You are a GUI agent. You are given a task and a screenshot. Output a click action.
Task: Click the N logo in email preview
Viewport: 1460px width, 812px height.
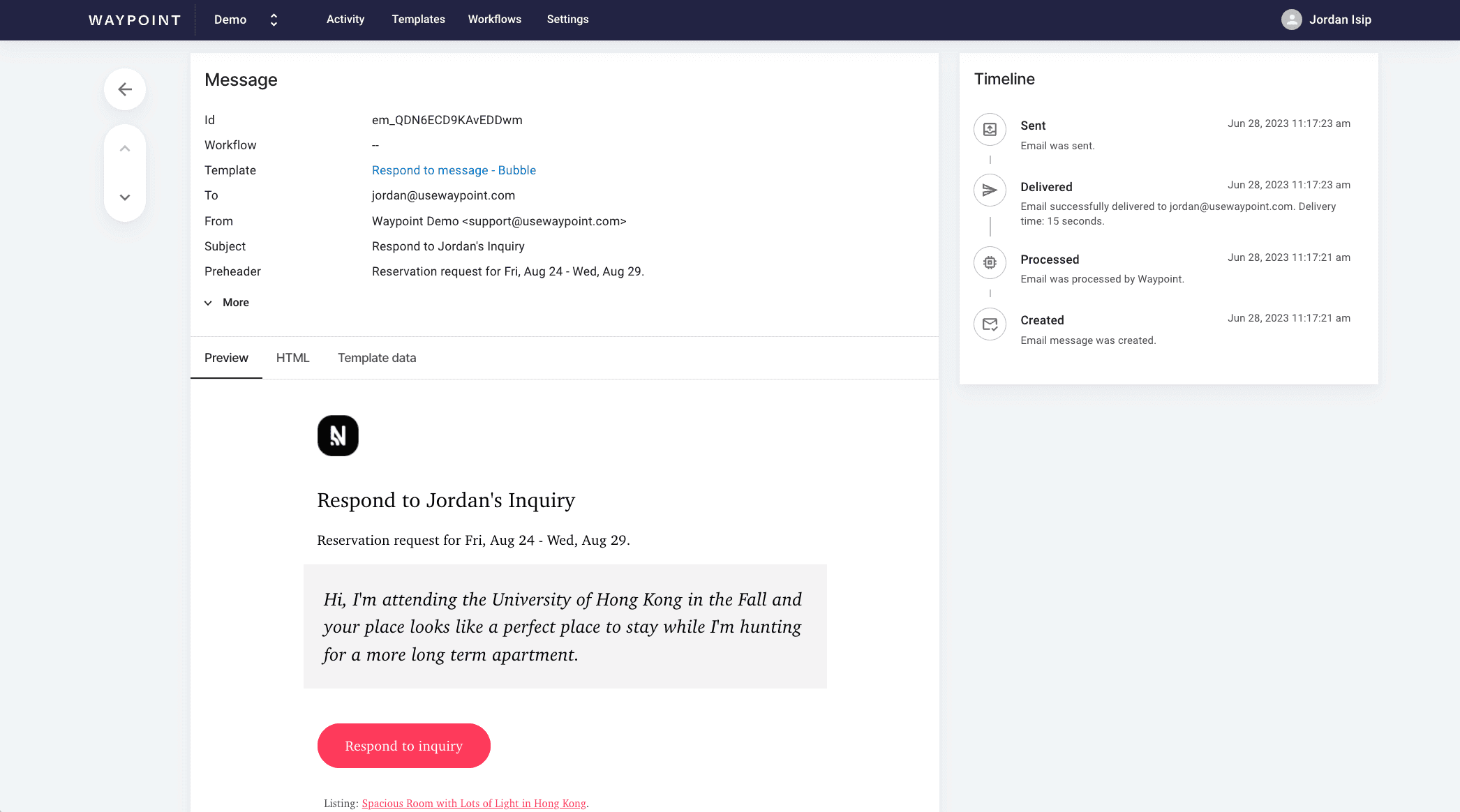(x=338, y=436)
